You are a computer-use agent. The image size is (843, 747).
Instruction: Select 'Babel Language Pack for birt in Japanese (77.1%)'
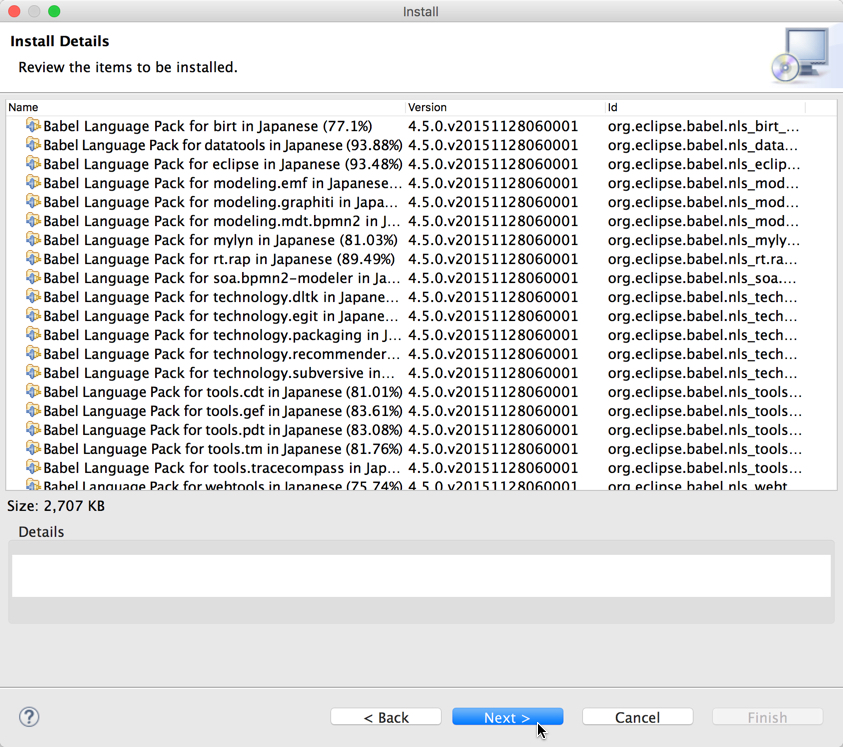pos(208,126)
